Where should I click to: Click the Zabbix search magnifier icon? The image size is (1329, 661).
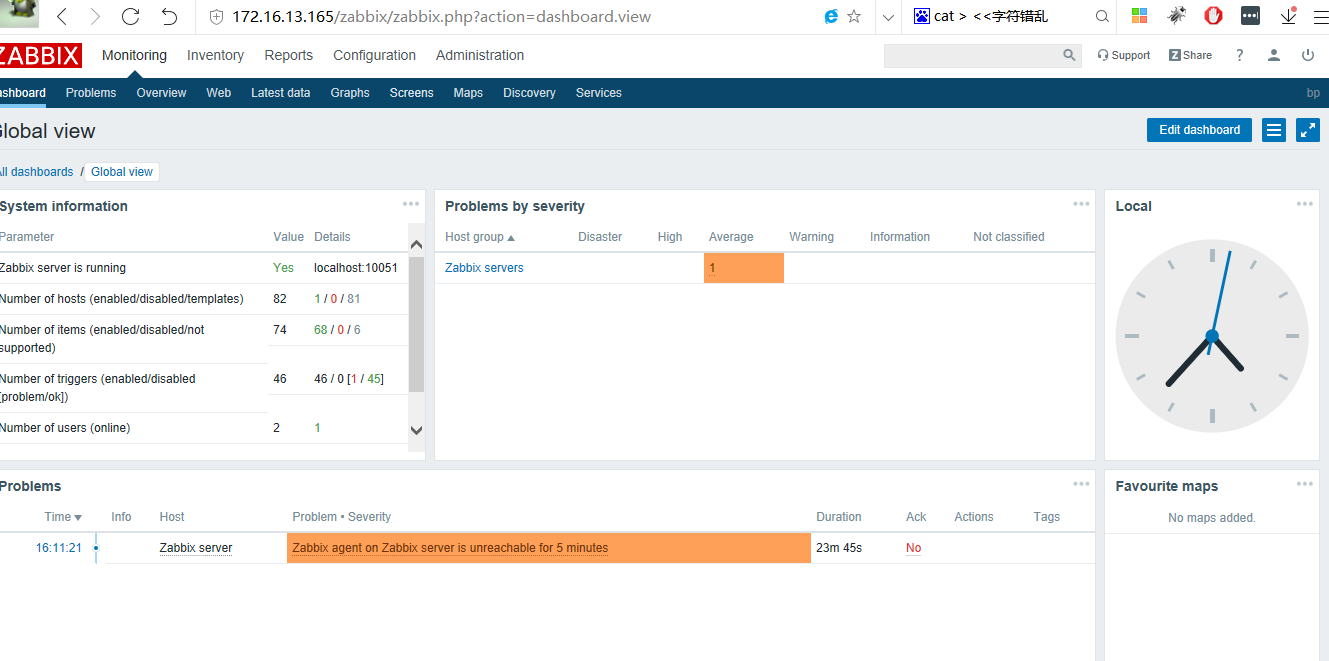tap(1070, 56)
